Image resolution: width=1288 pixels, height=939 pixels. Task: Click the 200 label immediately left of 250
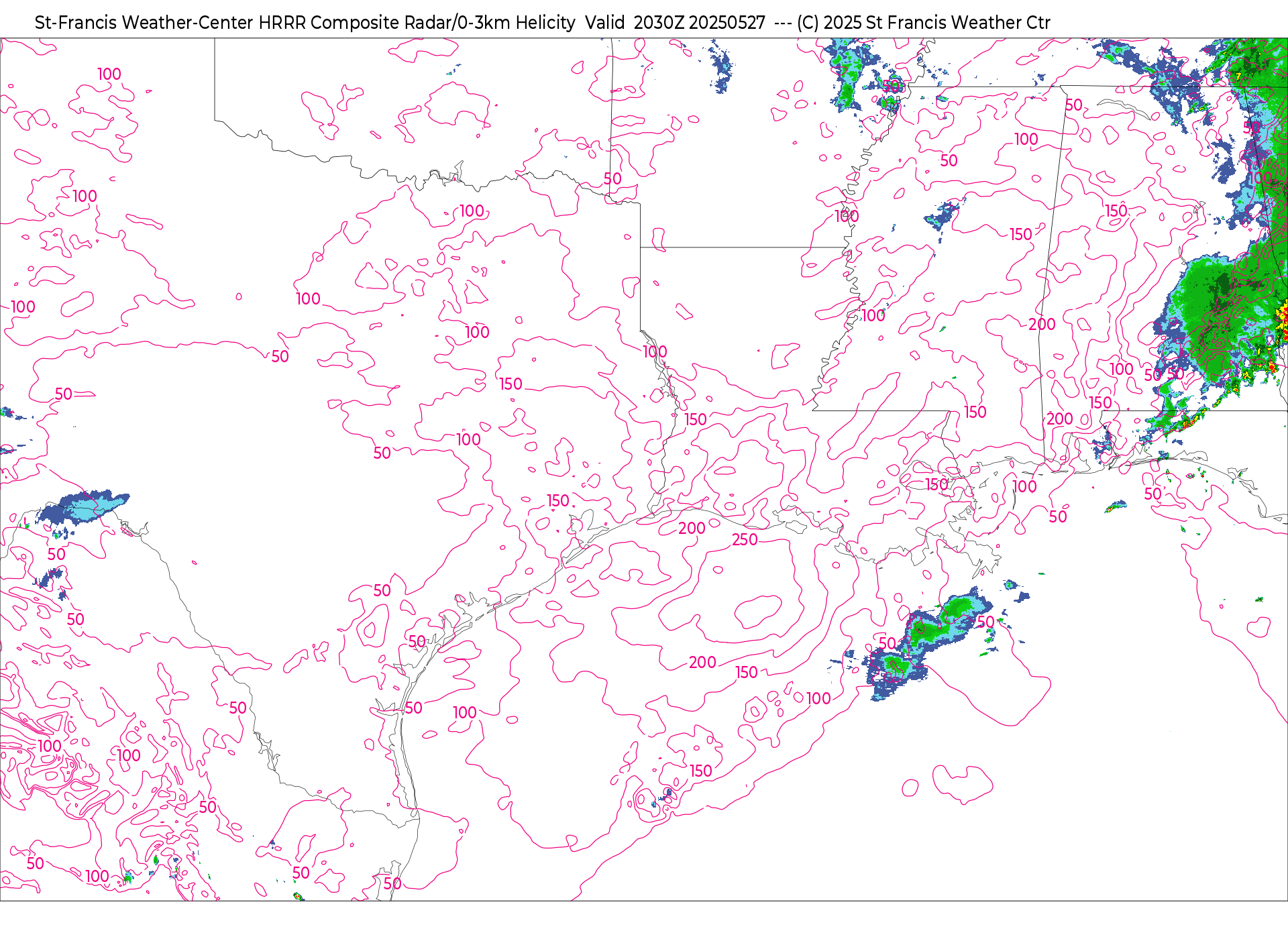pos(692,529)
